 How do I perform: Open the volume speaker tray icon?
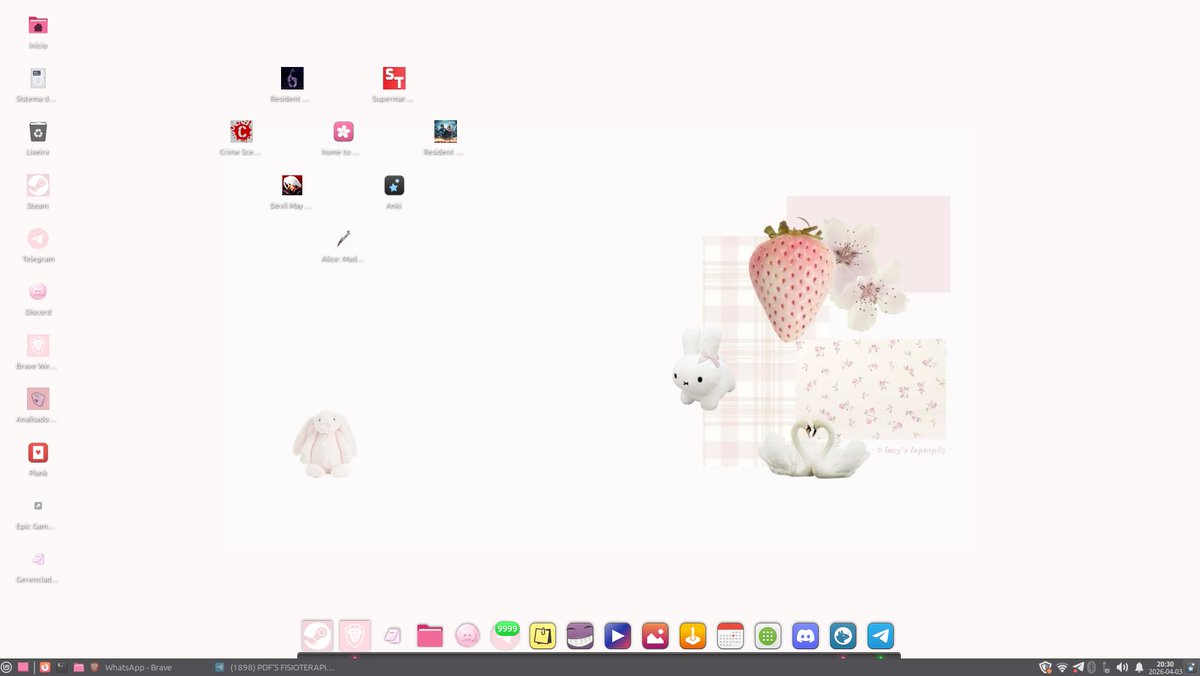[1122, 667]
